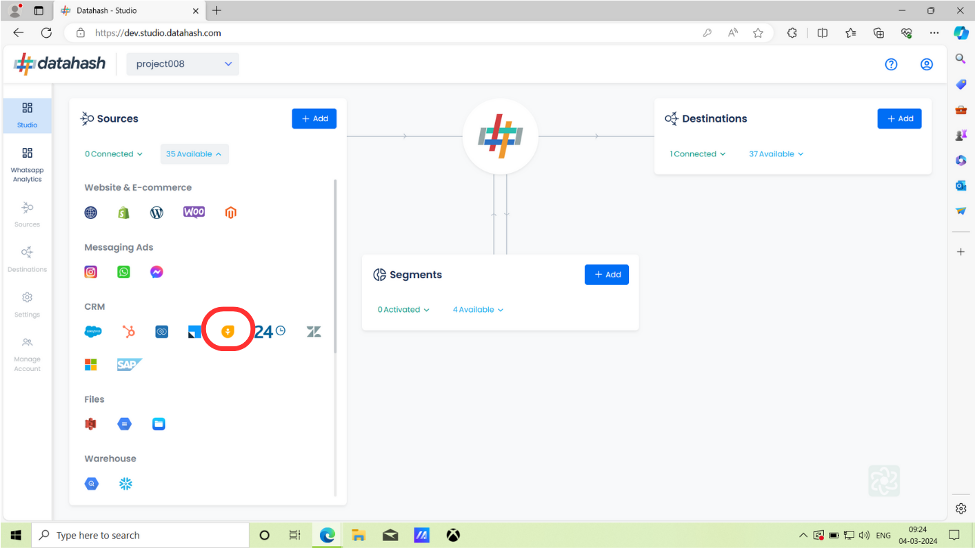977x550 pixels.
Task: Expand the 0 Activated segments list
Action: pyautogui.click(x=403, y=310)
